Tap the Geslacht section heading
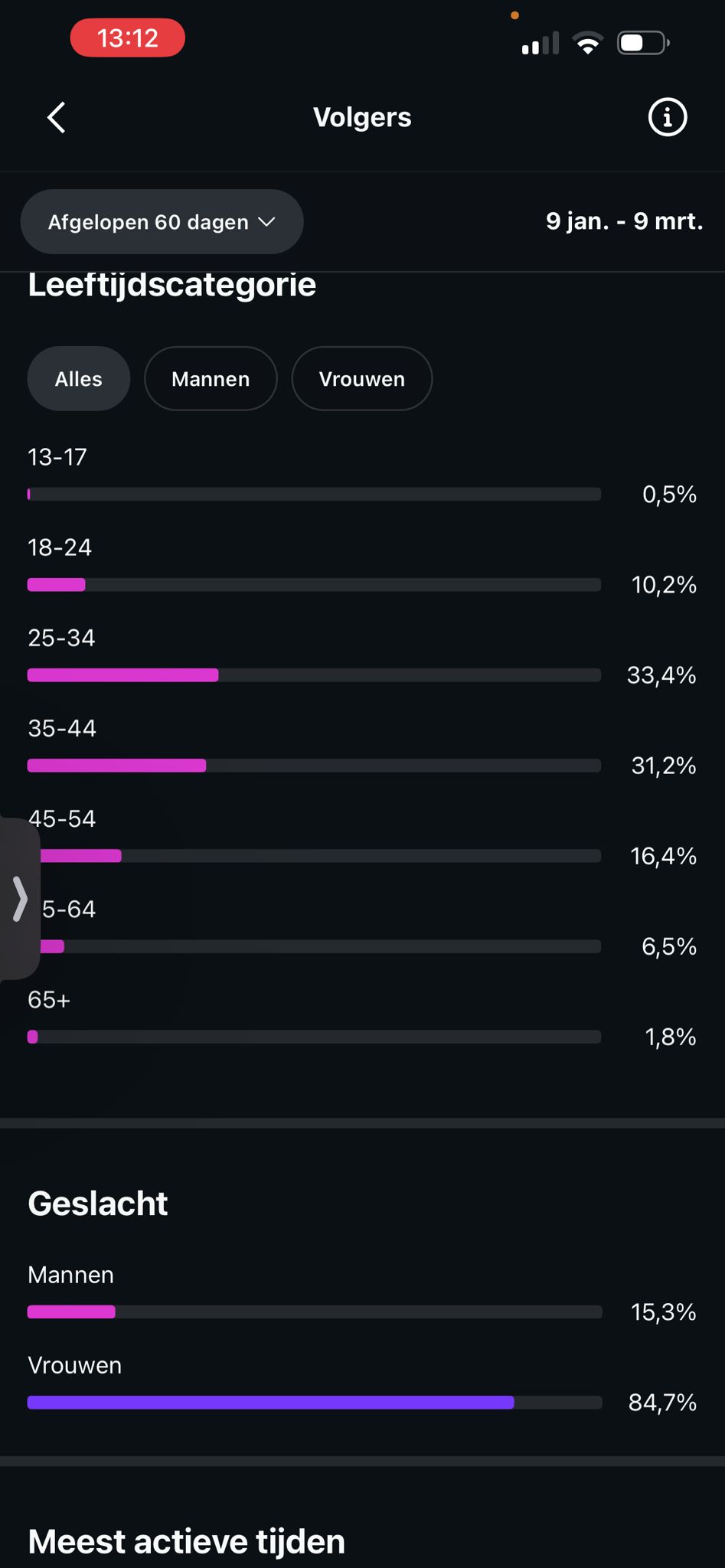725x1568 pixels. pos(98,1204)
